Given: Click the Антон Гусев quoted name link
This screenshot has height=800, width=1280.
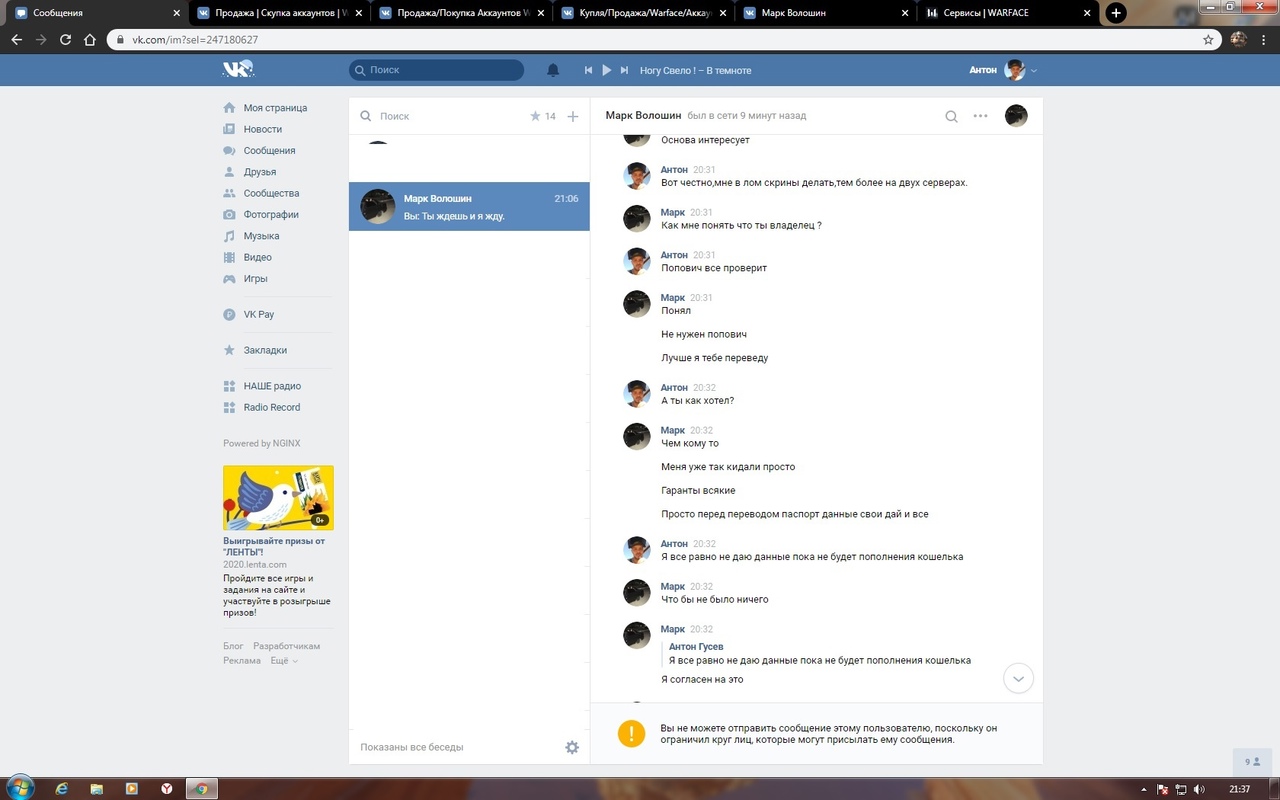Looking at the screenshot, I should pyautogui.click(x=696, y=647).
